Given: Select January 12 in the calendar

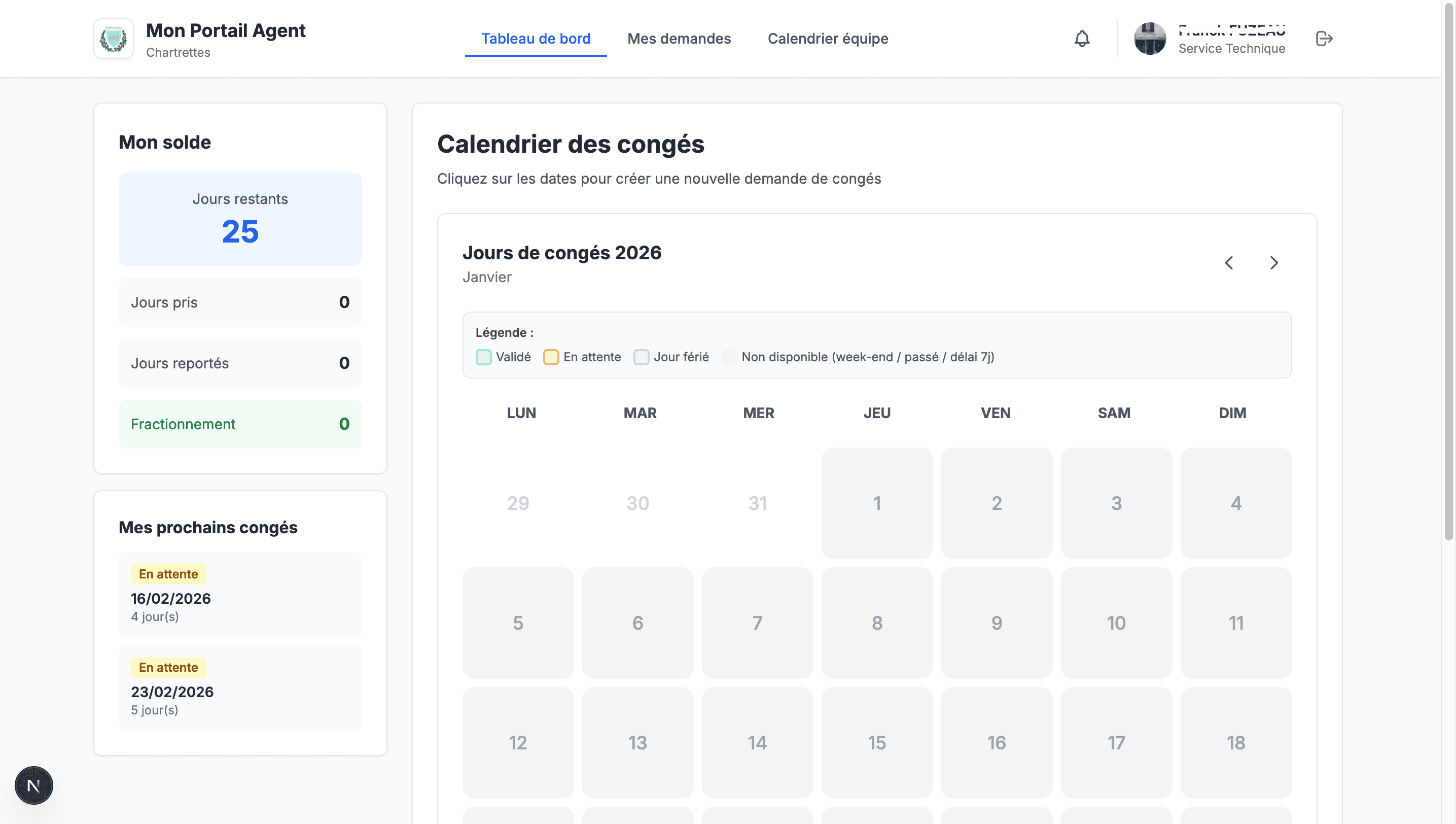Looking at the screenshot, I should [x=518, y=742].
